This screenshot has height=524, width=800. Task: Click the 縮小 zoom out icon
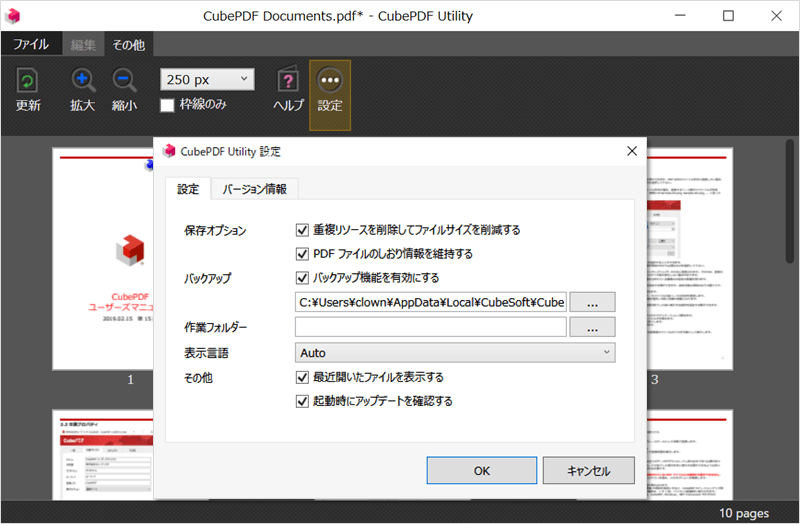click(124, 81)
